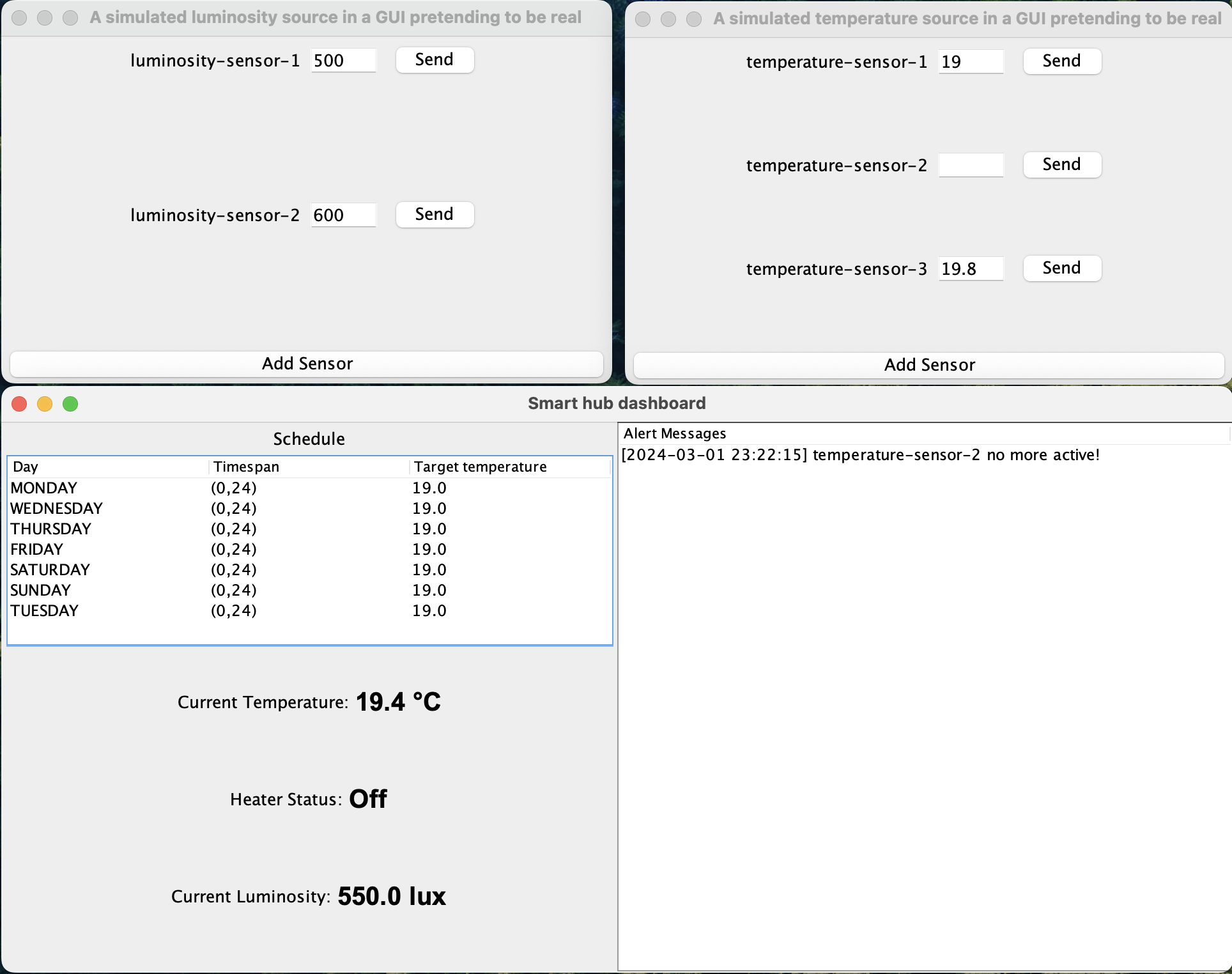1232x974 pixels.
Task: Click Send for luminosity-sensor-2
Action: pos(434,214)
